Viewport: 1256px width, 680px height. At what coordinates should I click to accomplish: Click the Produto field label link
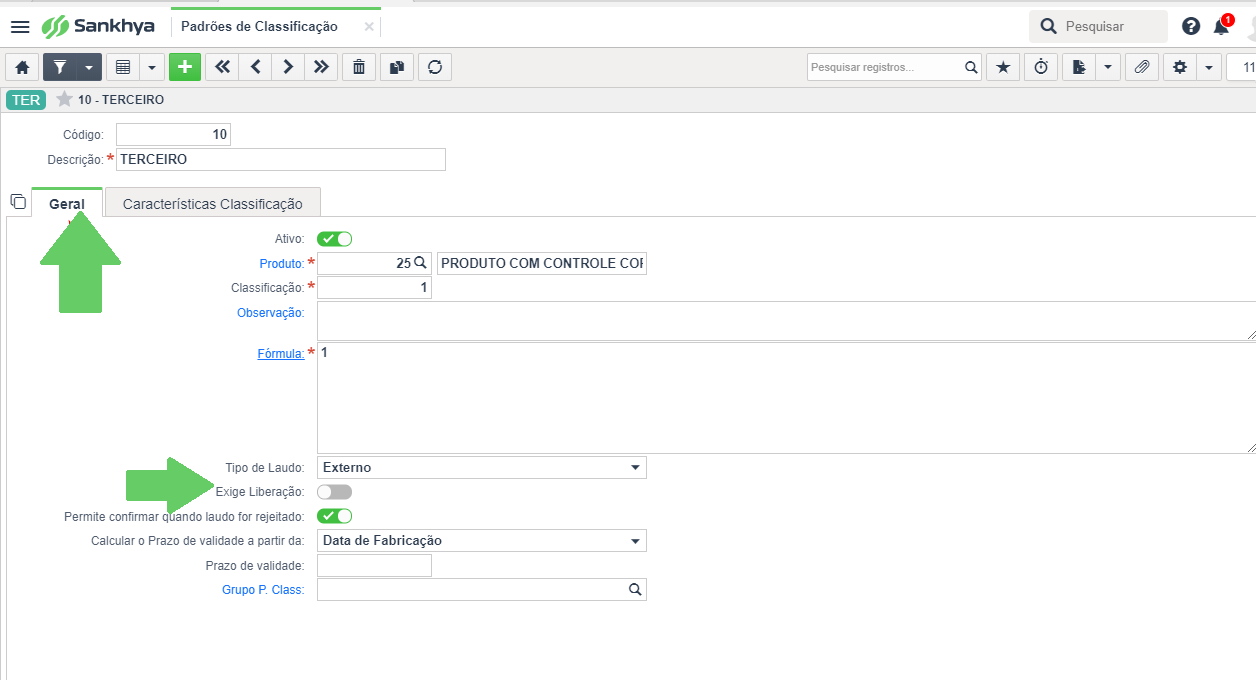[x=281, y=263]
